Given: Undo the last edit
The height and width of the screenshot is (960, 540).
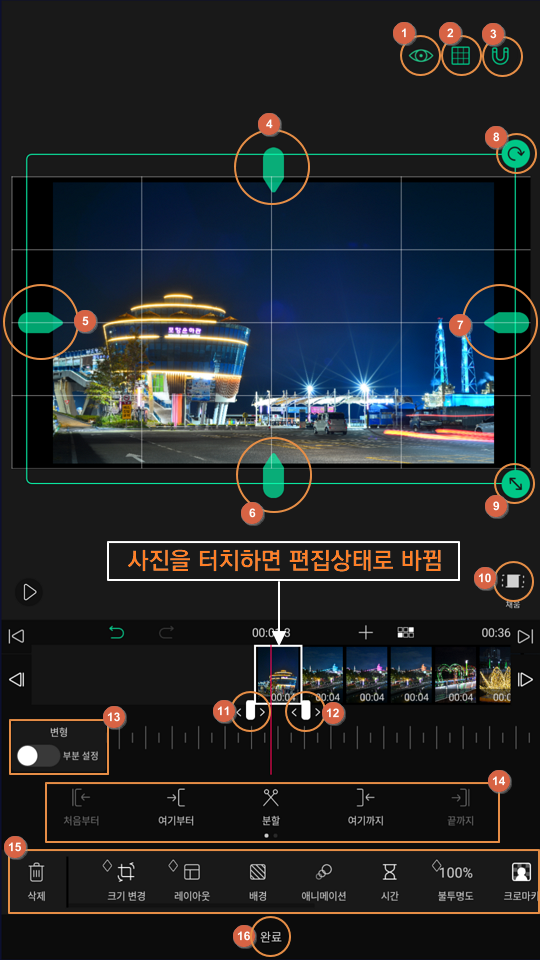Looking at the screenshot, I should coord(116,632).
